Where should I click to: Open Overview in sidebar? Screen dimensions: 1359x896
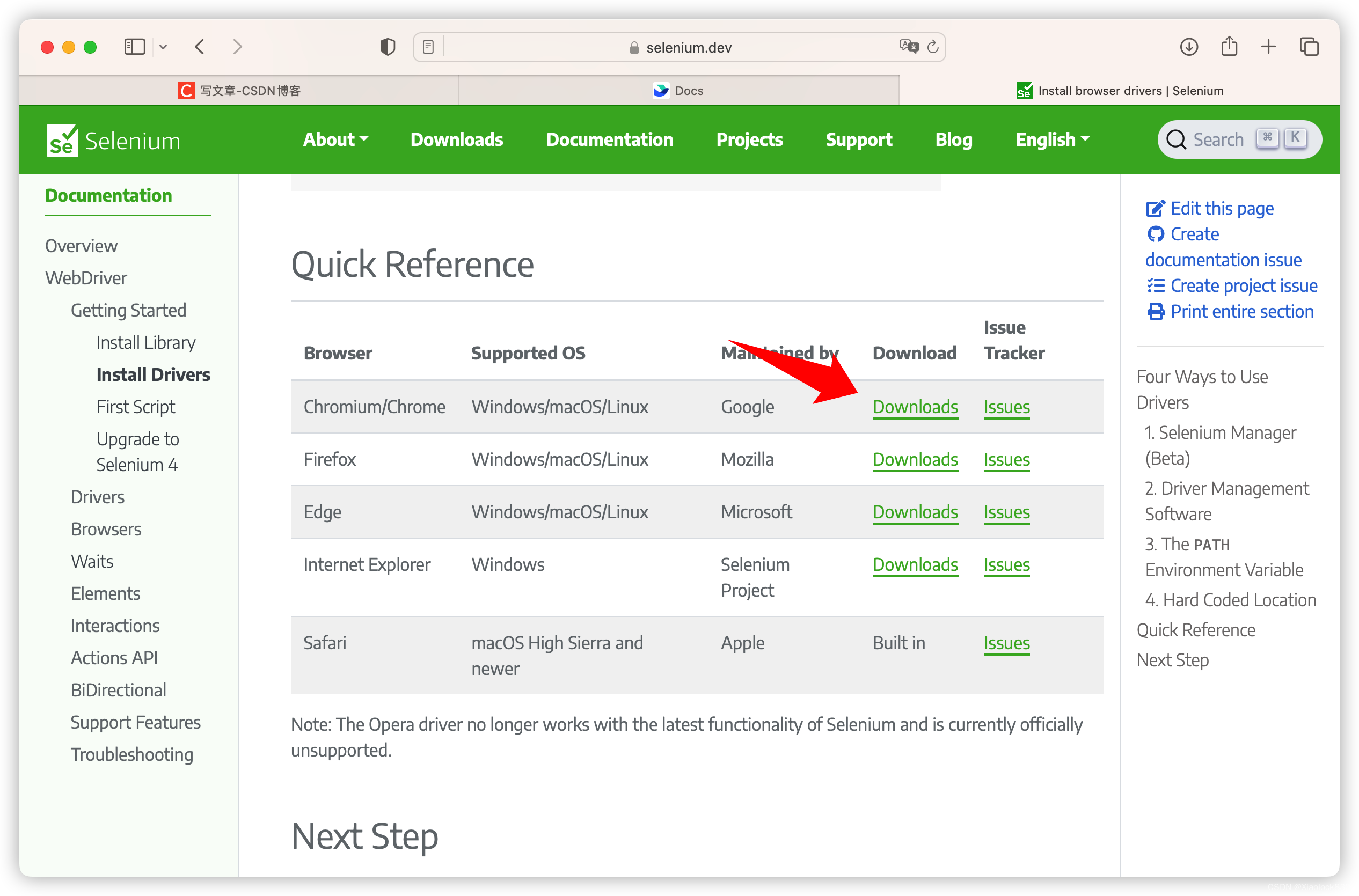[81, 246]
